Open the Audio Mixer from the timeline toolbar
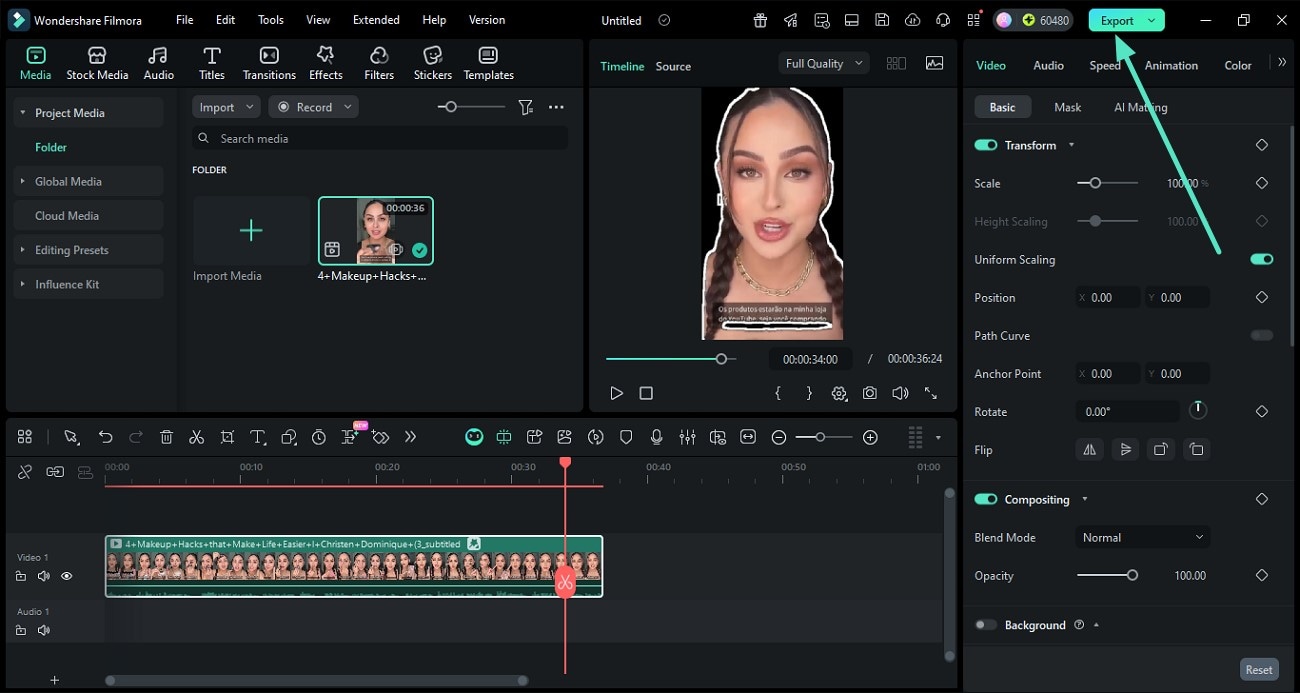 (x=687, y=437)
